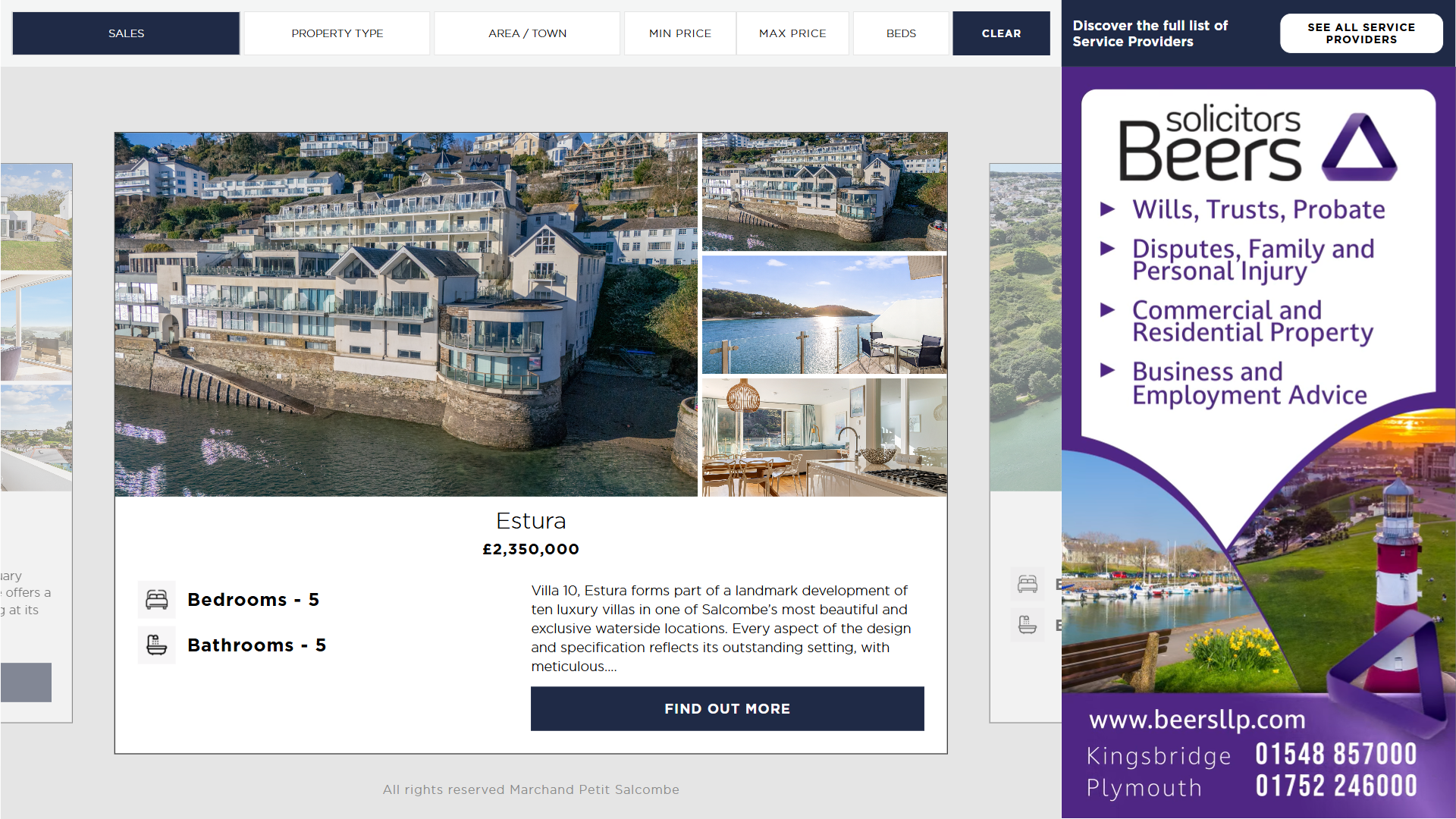The width and height of the screenshot is (1456, 819).
Task: Open the BEDS filter dropdown
Action: point(901,33)
